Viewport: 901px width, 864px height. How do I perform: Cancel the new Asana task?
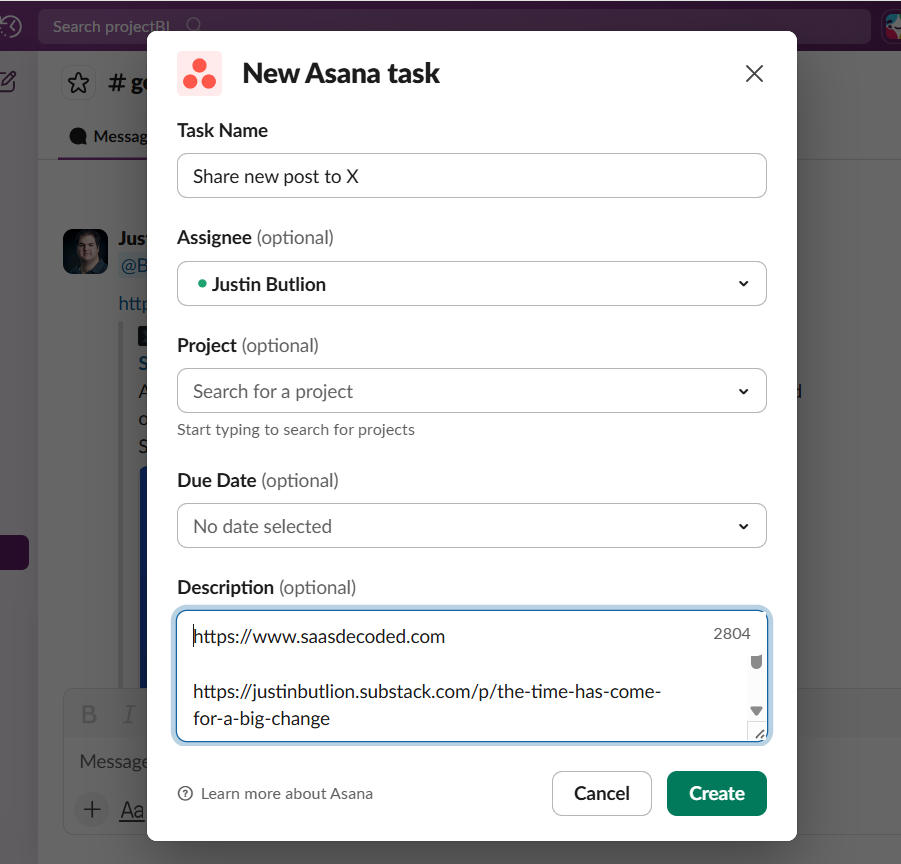602,793
